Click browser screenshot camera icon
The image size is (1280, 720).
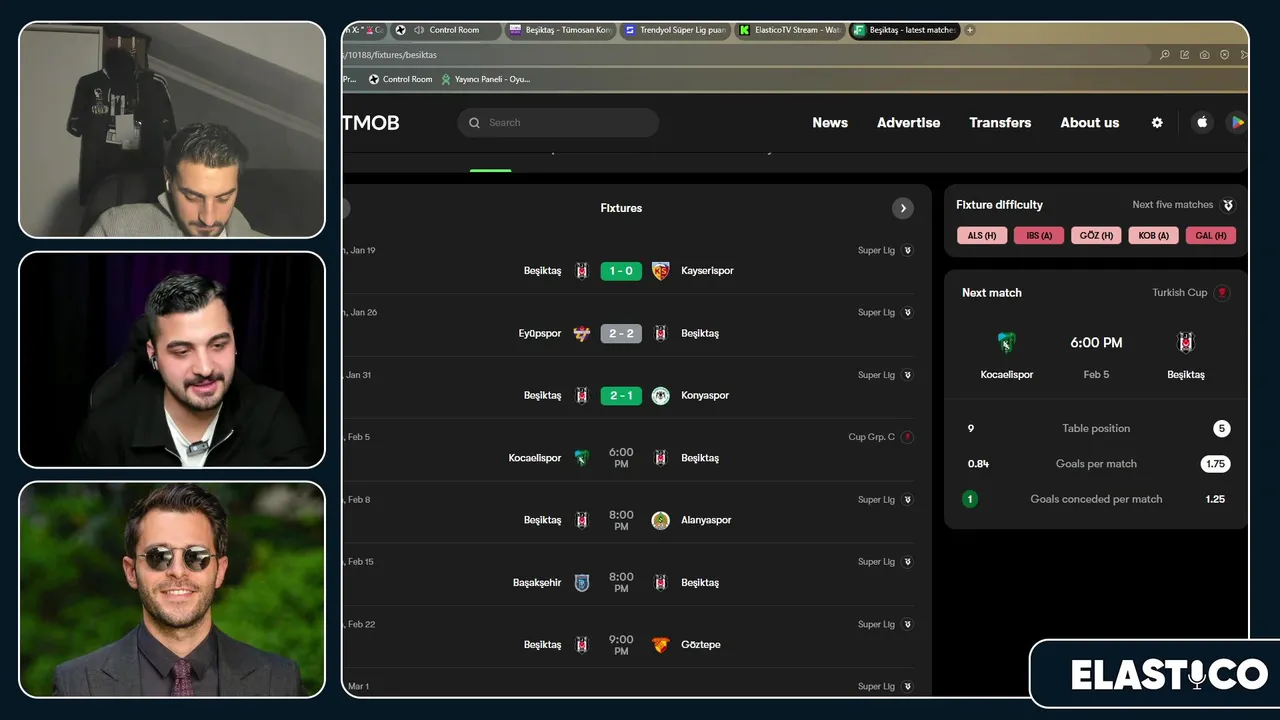tap(1204, 55)
